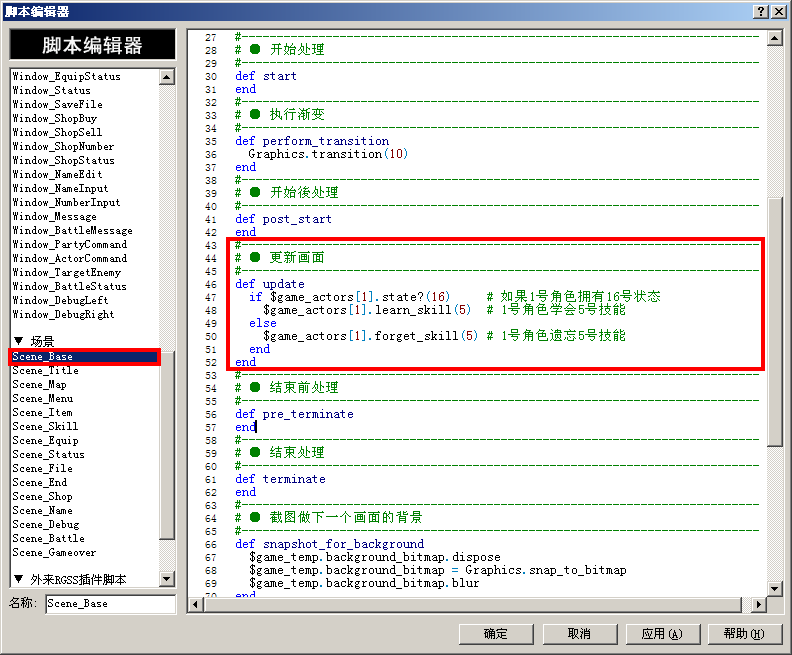Select Window_ShopSell script
792x655 pixels.
click(x=57, y=133)
